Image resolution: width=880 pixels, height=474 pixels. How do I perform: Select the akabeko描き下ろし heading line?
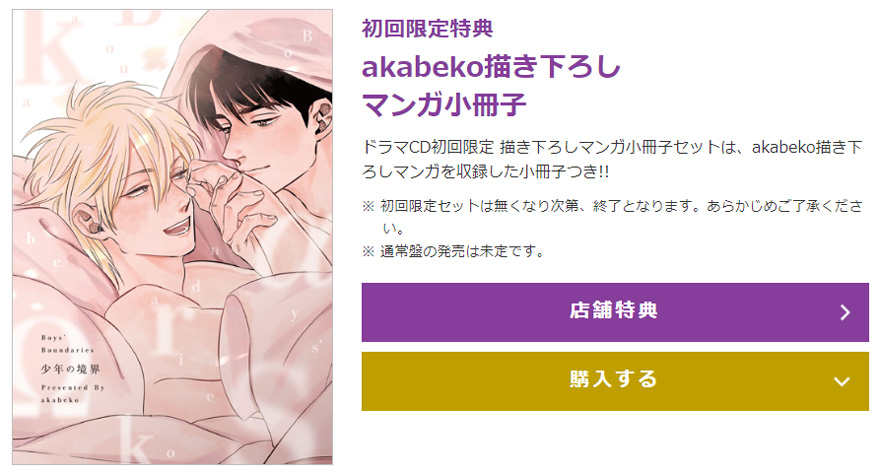(492, 67)
